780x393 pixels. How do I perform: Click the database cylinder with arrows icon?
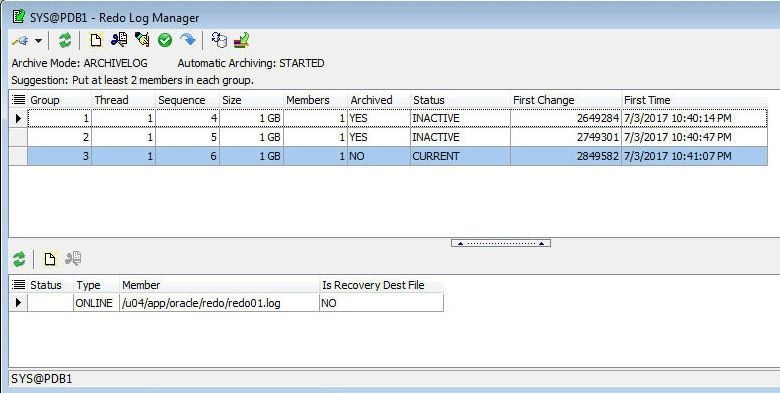pyautogui.click(x=219, y=40)
